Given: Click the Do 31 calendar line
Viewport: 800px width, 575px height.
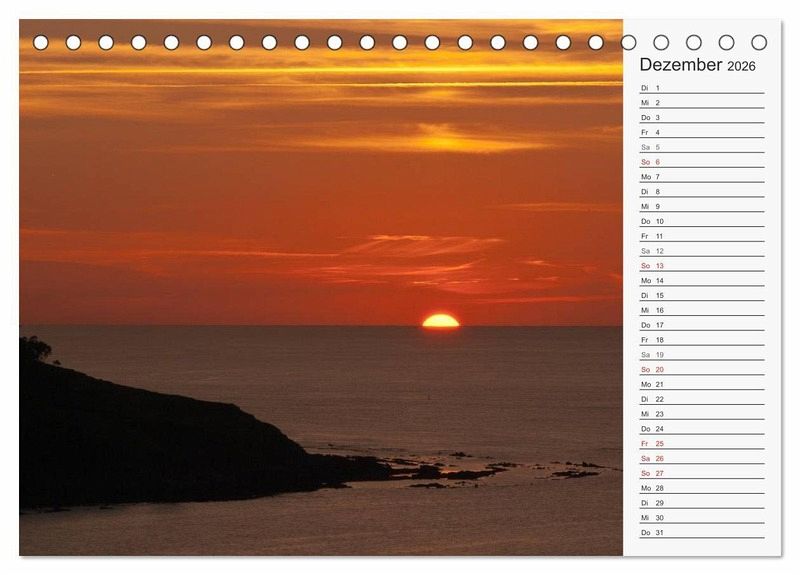Looking at the screenshot, I should click(x=700, y=532).
